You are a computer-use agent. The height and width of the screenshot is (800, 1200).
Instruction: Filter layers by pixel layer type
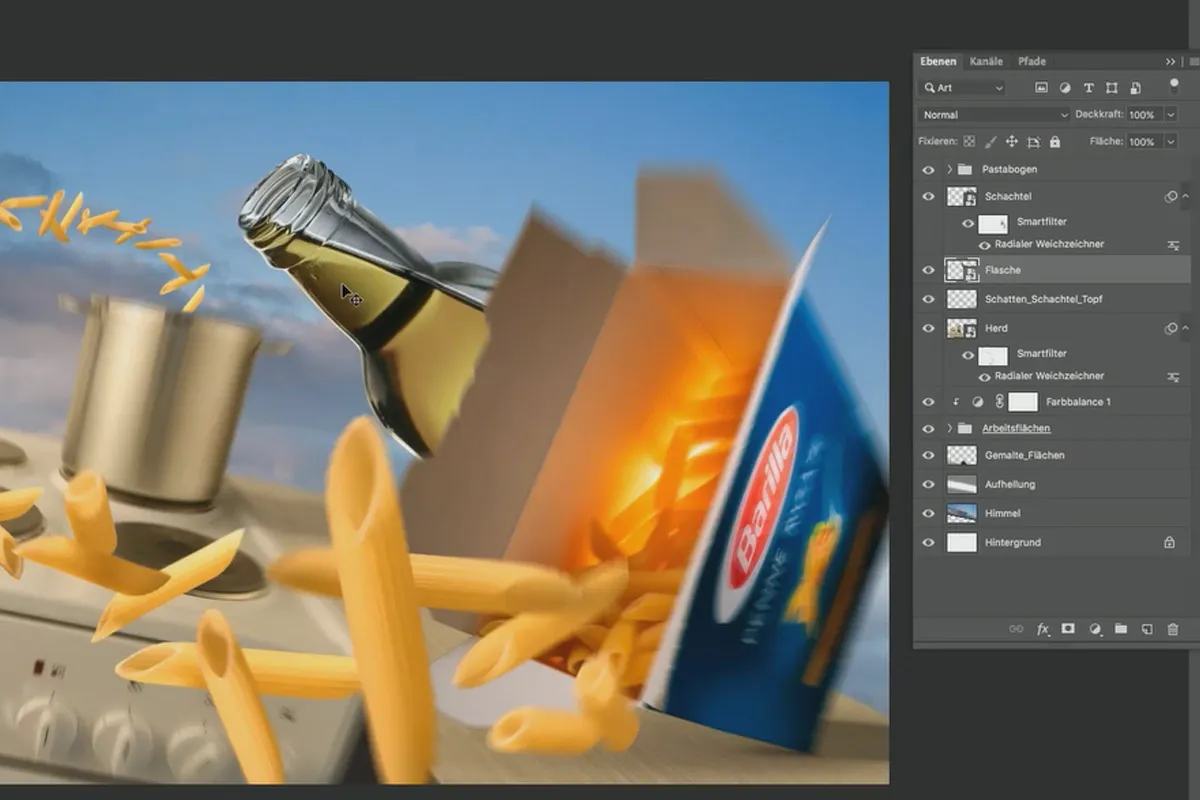(1041, 88)
